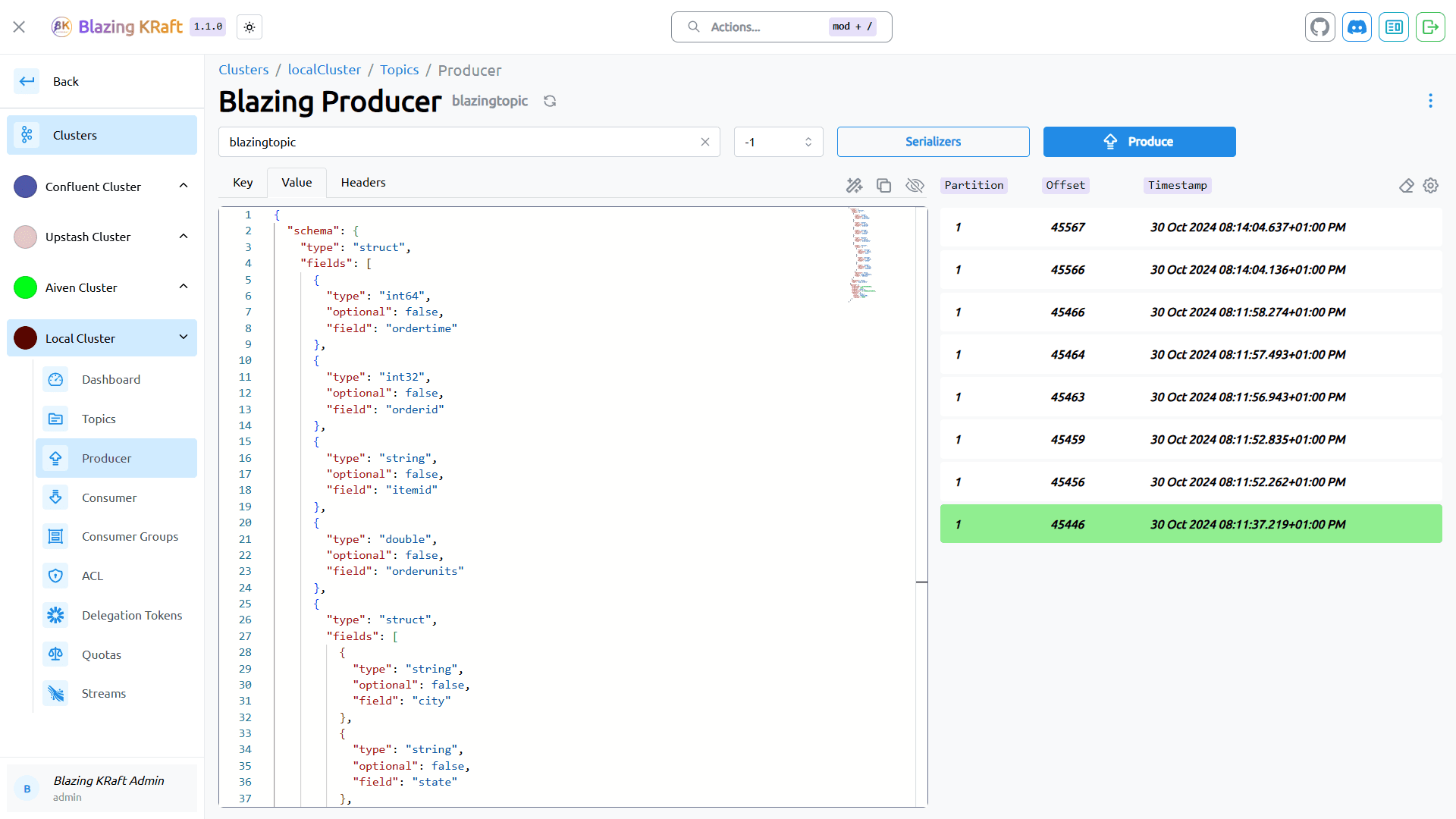Close the sidebar with the X icon
Viewport: 1456px width, 819px height.
(x=19, y=27)
